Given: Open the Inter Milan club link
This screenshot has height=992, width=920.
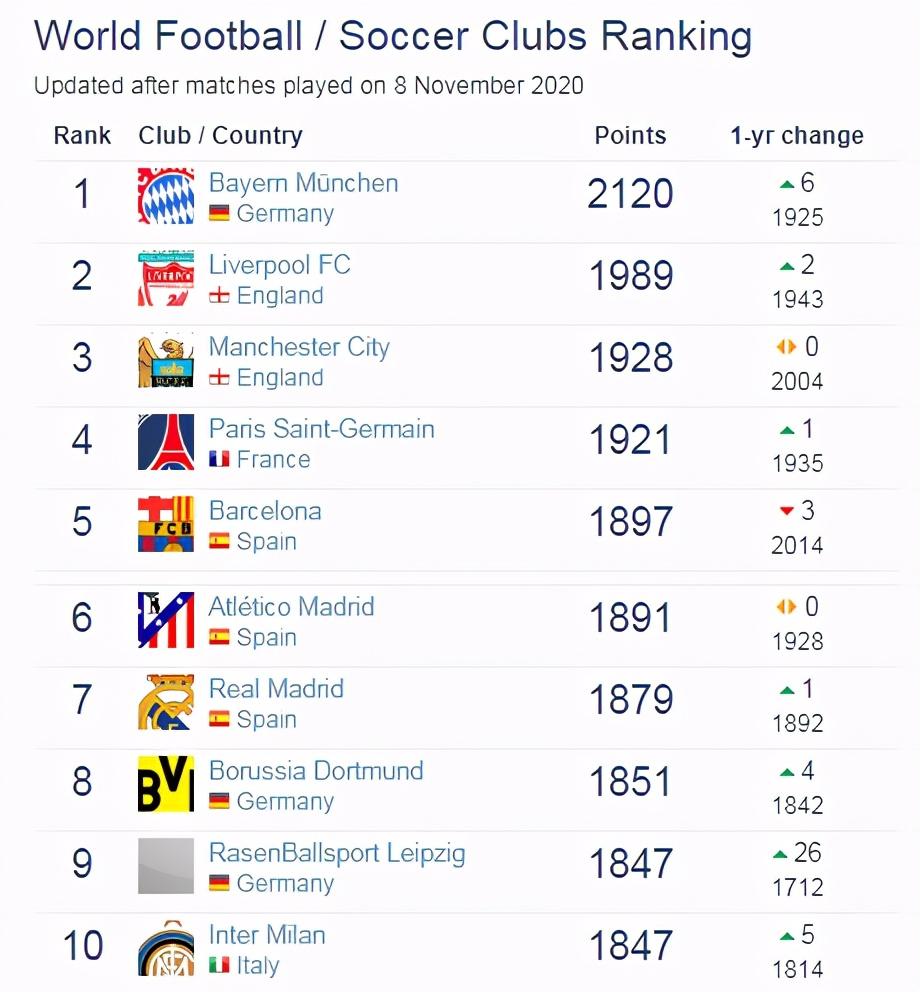Looking at the screenshot, I should click(x=267, y=935).
